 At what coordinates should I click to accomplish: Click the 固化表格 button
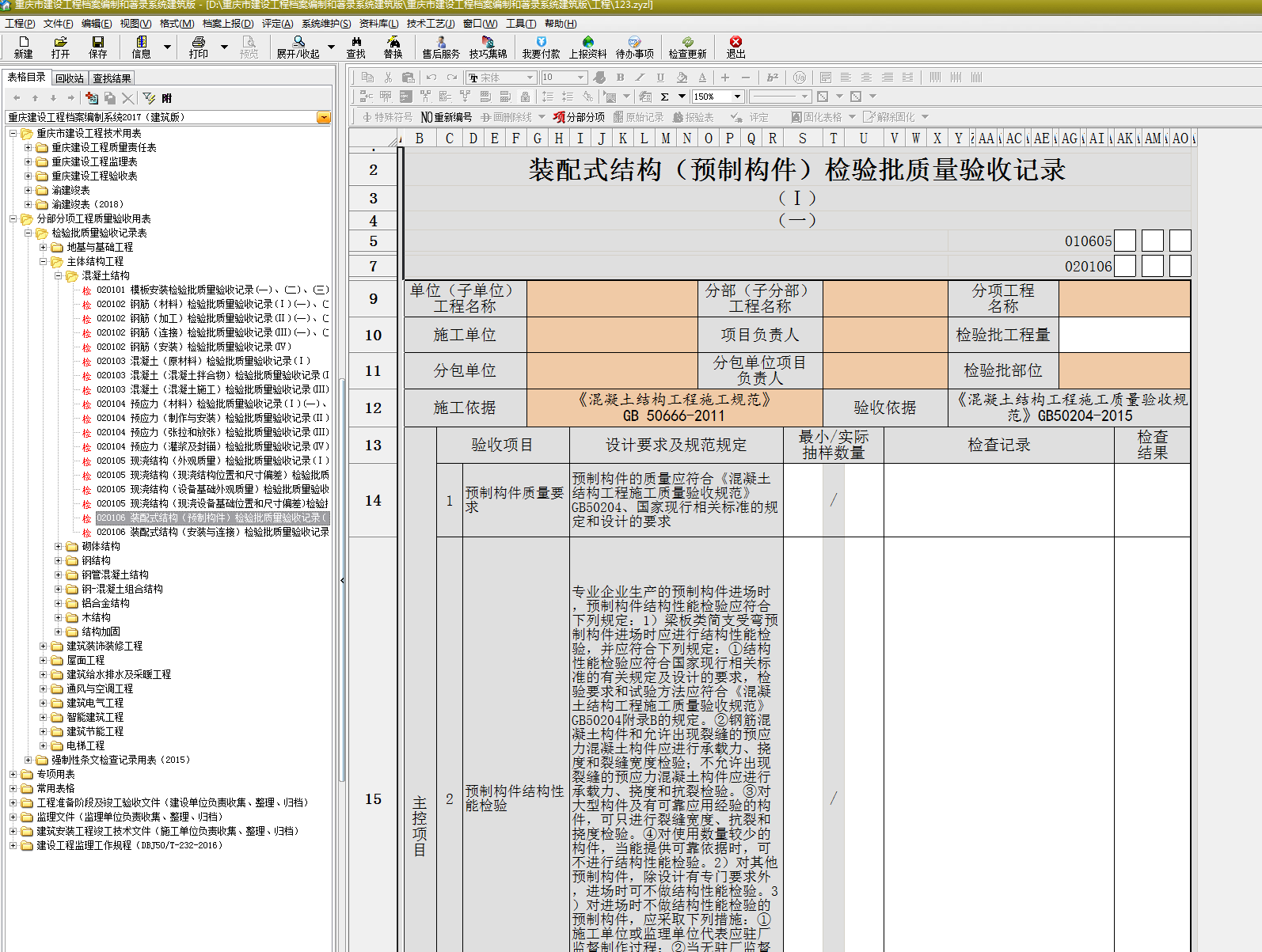[816, 117]
